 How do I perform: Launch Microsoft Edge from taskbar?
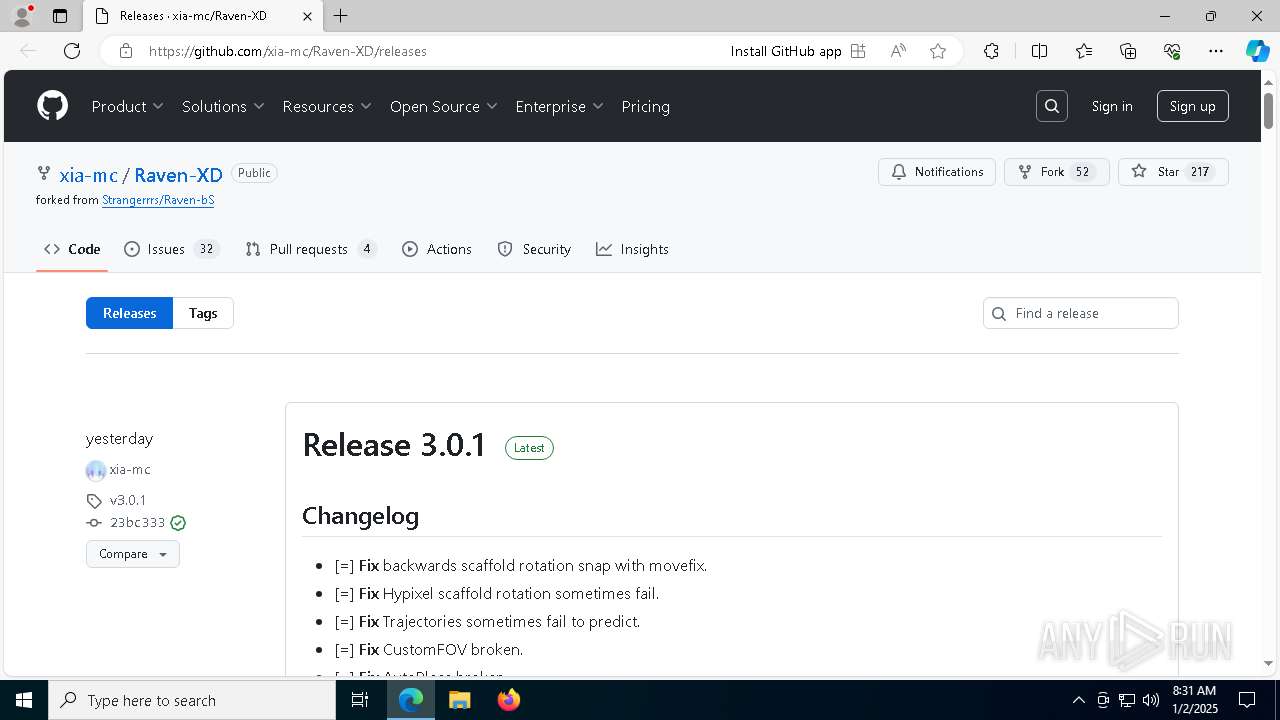(x=411, y=700)
